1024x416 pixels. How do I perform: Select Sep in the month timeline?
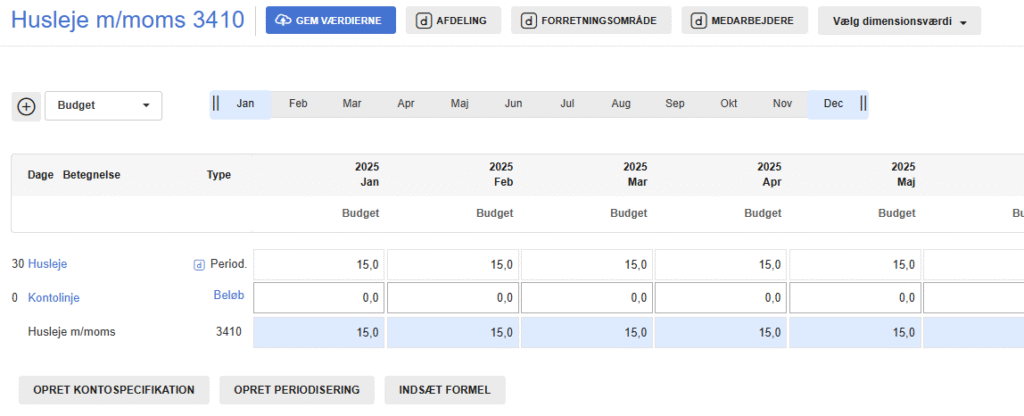click(674, 103)
